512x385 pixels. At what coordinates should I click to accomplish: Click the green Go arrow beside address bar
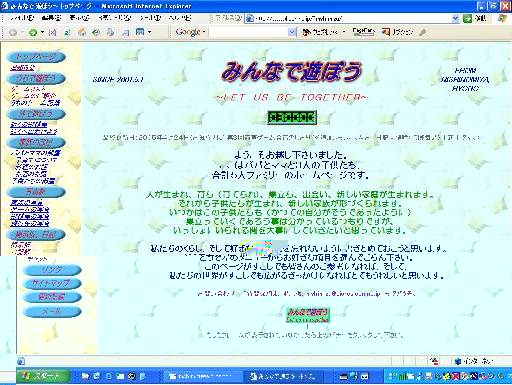point(467,18)
